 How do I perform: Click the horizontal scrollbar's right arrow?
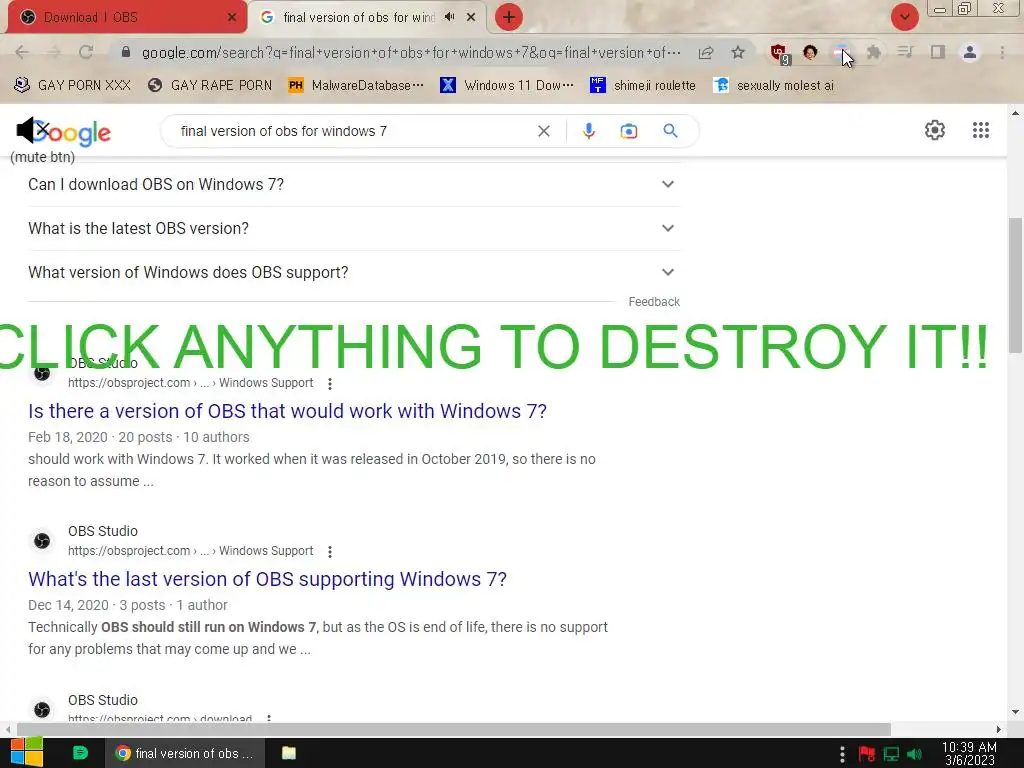[x=999, y=729]
